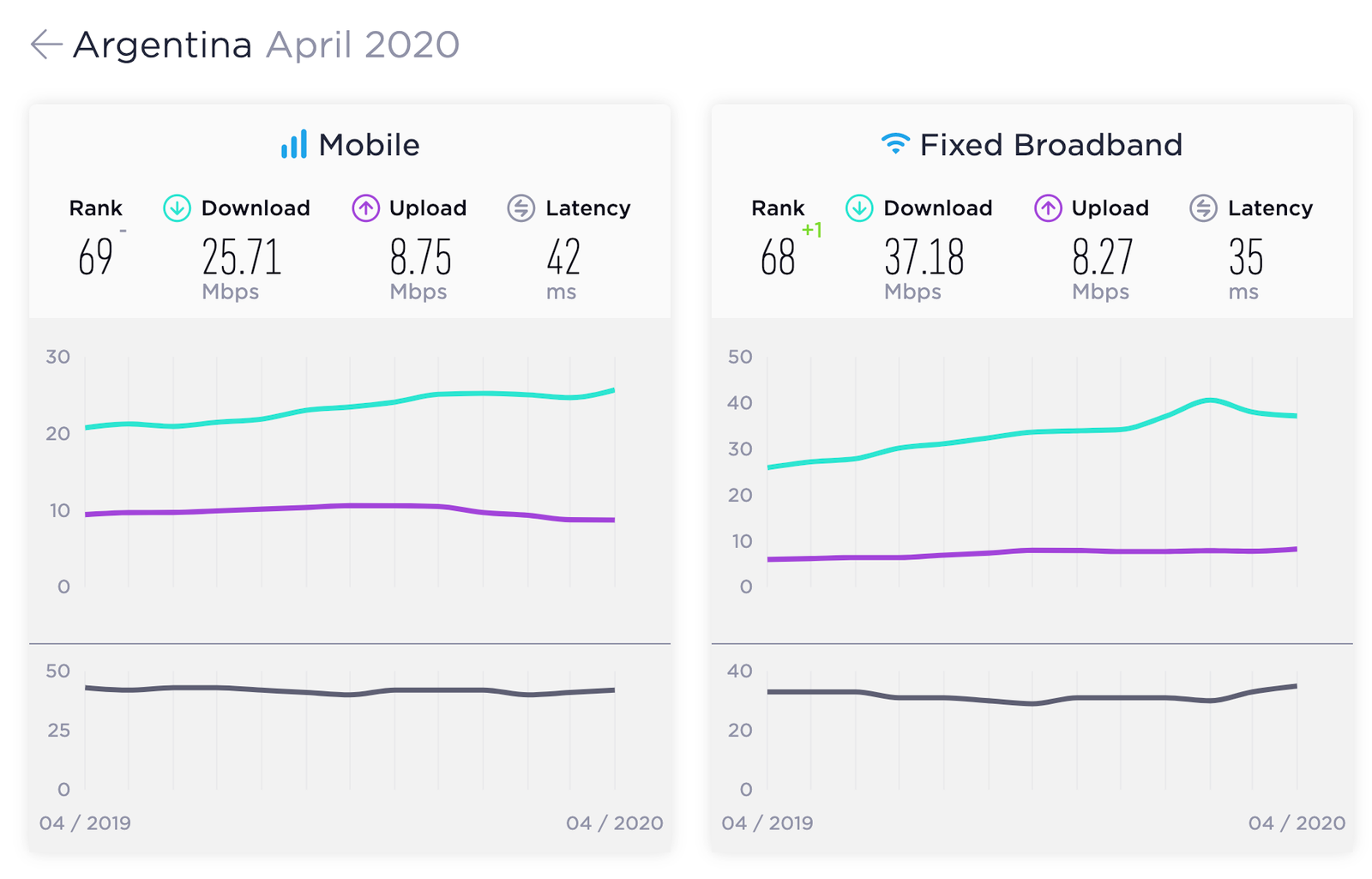Click the Mobile rank value 69
This screenshot has height=879, width=1372.
pyautogui.click(x=95, y=256)
